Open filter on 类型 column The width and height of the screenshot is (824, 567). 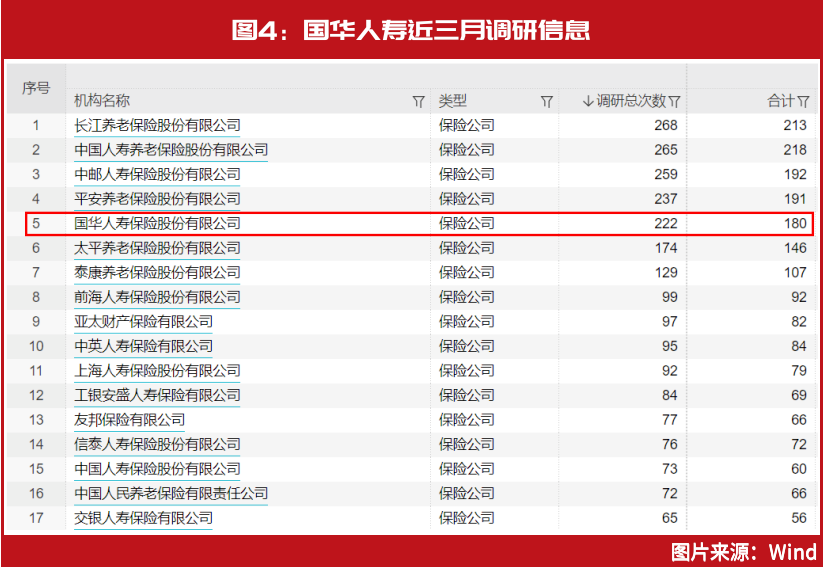547,101
